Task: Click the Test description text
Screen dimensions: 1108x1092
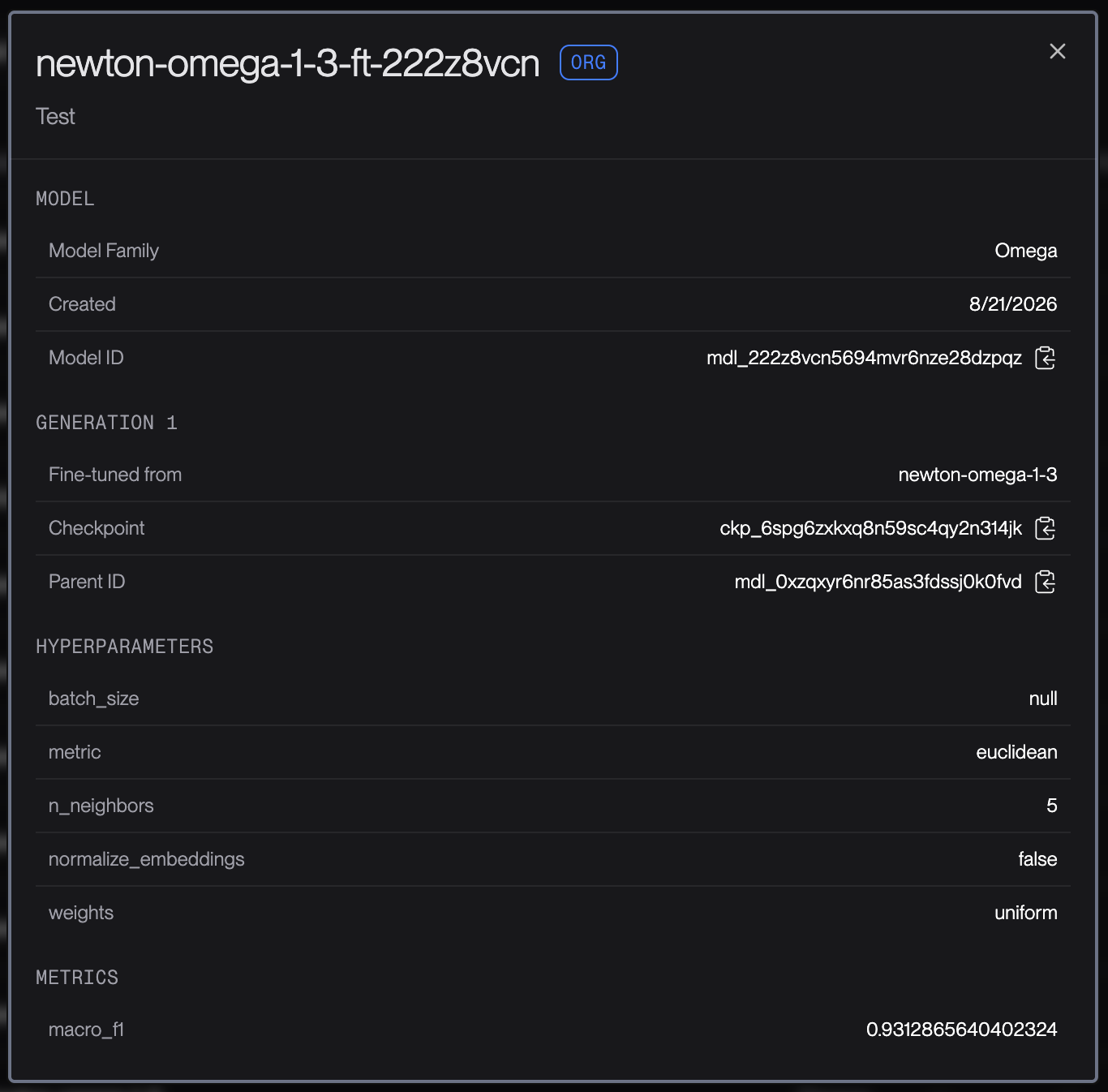Action: click(x=55, y=117)
